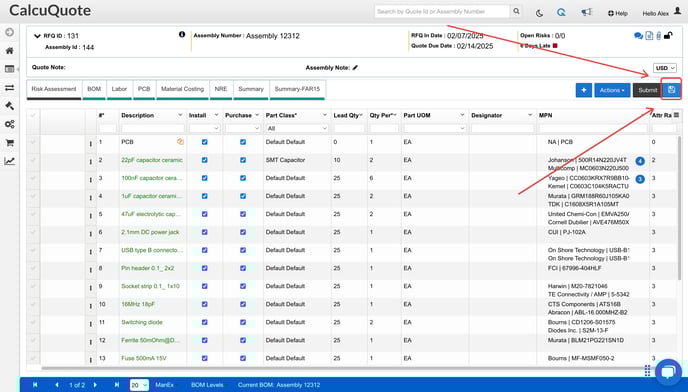Click the info circle icon near RFQ ID

(182, 34)
